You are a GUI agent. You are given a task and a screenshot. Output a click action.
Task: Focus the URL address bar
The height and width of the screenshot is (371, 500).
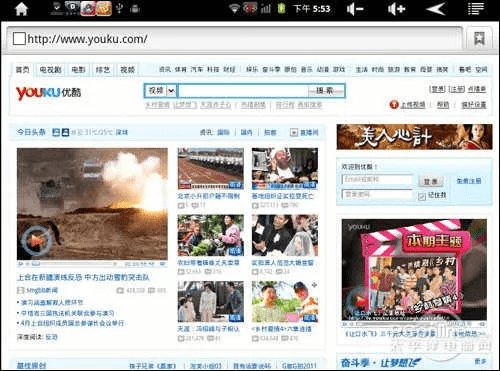coord(235,39)
